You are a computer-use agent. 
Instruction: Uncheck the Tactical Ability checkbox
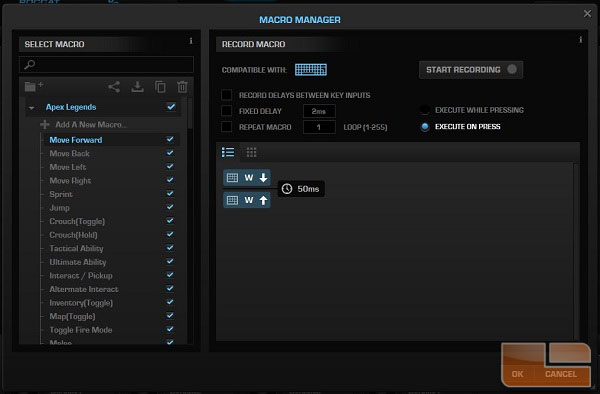[170, 248]
